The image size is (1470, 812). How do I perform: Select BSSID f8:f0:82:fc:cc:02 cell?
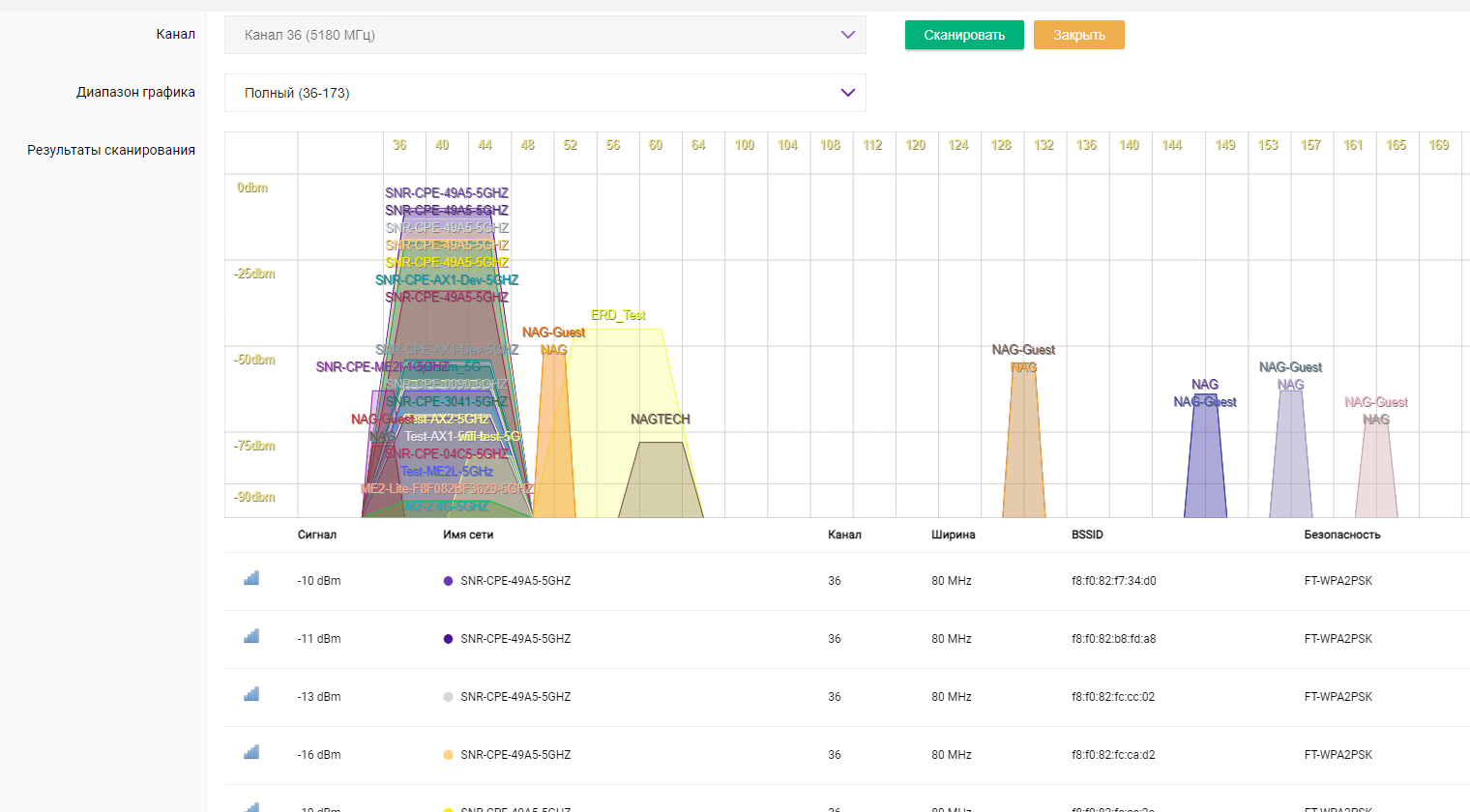tap(1113, 697)
